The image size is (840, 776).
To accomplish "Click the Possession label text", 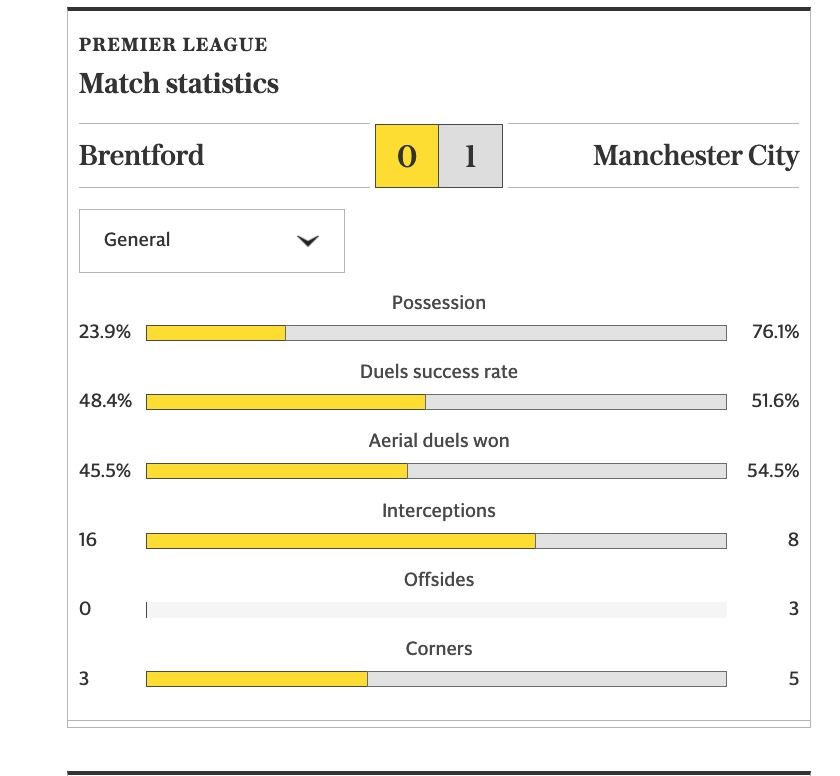I will [x=439, y=303].
